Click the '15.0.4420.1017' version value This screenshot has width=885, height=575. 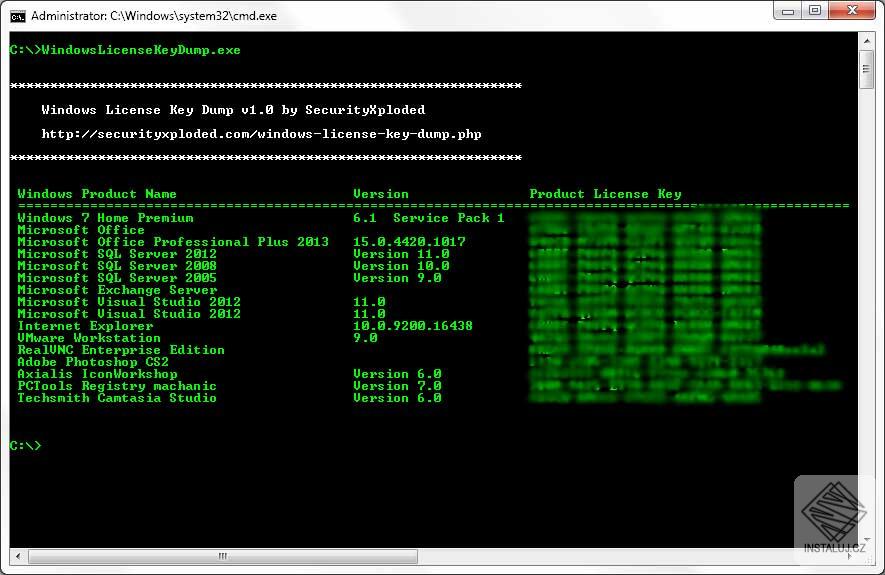(x=409, y=242)
